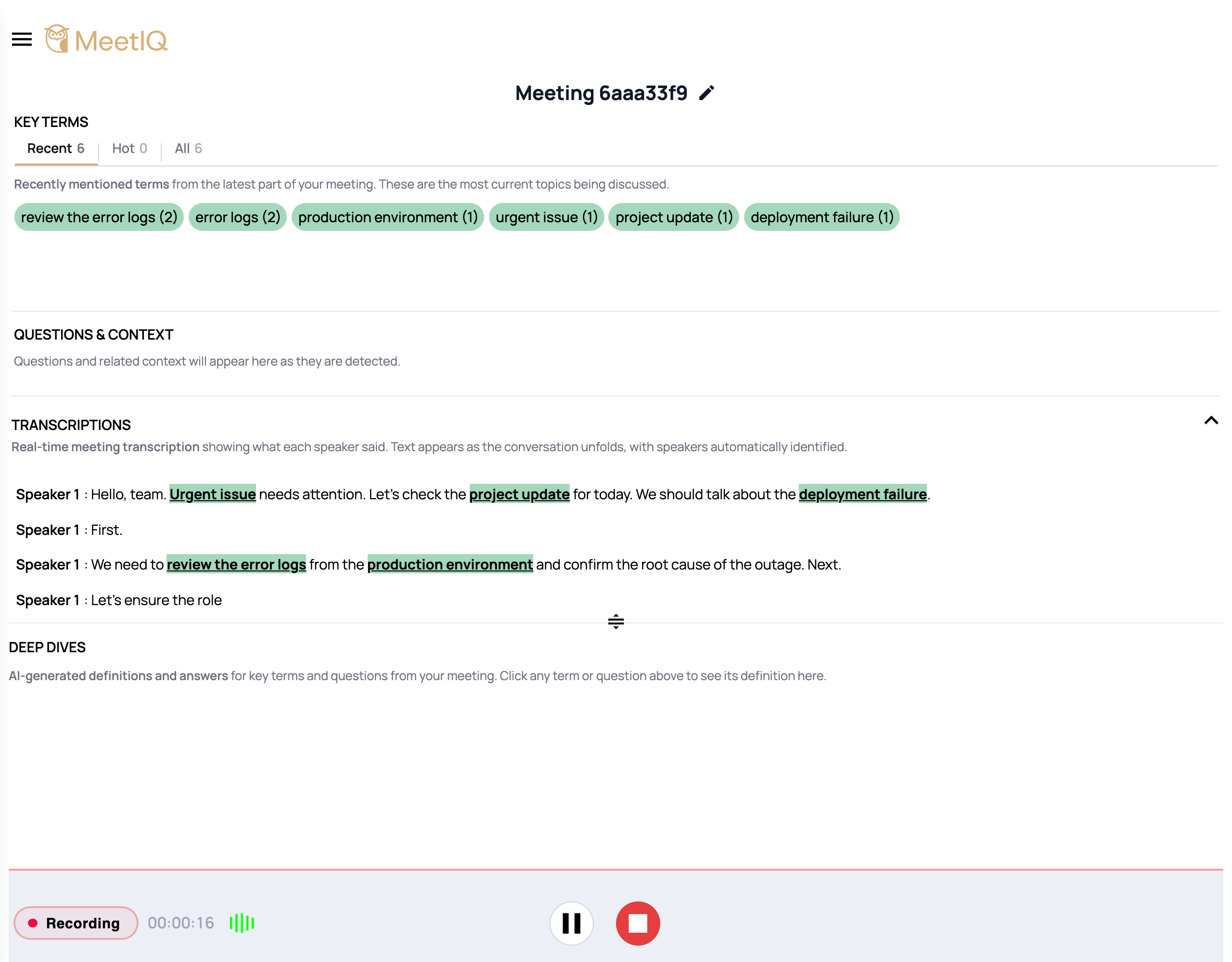
Task: Select the 'production environment (1)' chip
Action: (x=387, y=217)
